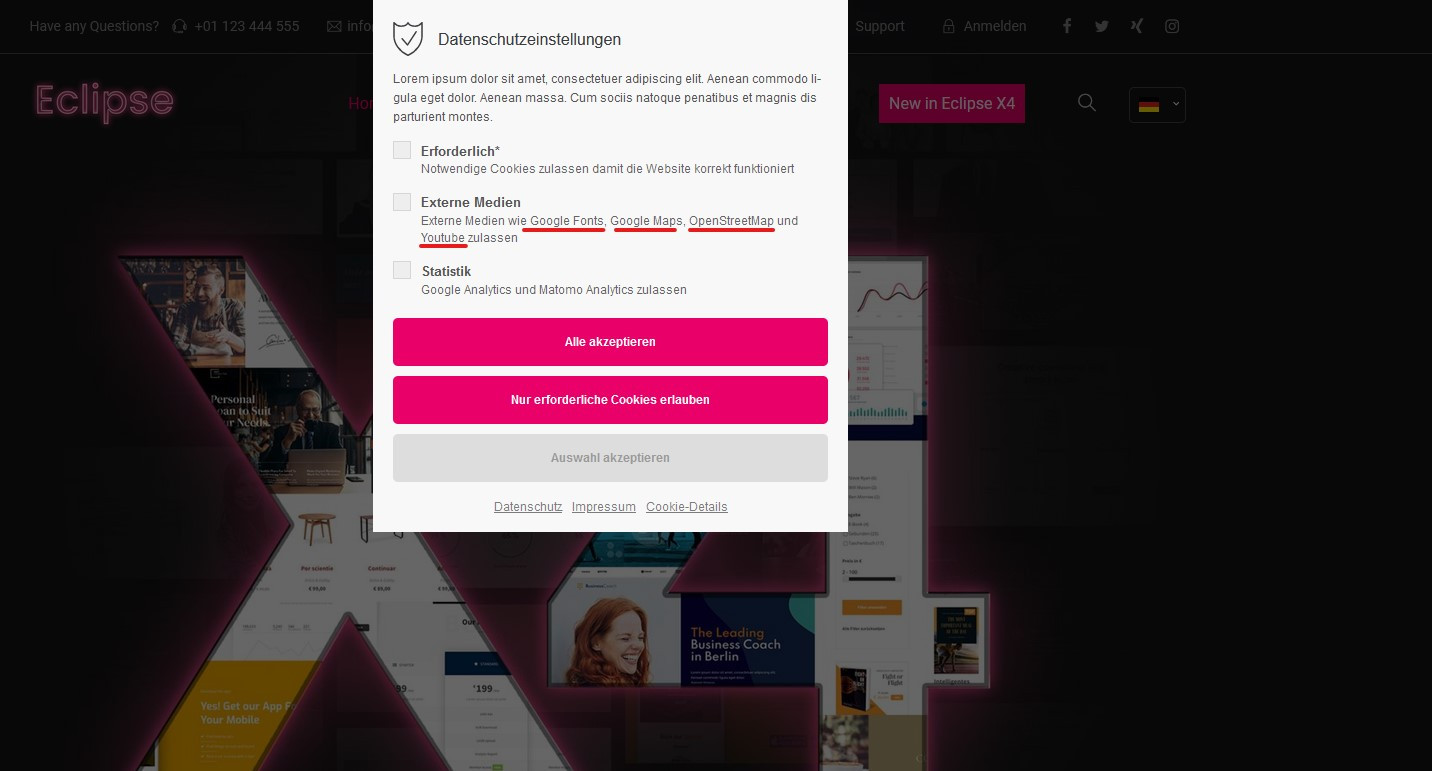The image size is (1432, 771).
Task: Click the Facebook icon in top bar
Action: point(1067,26)
